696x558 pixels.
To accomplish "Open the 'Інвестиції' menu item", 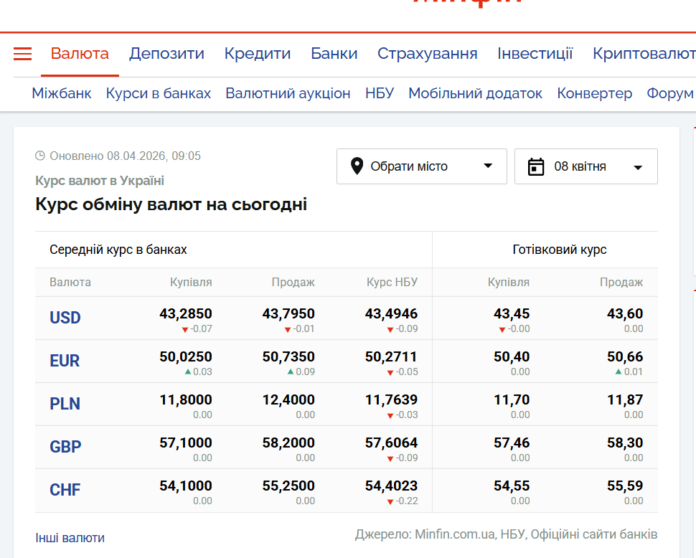I will tap(535, 54).
